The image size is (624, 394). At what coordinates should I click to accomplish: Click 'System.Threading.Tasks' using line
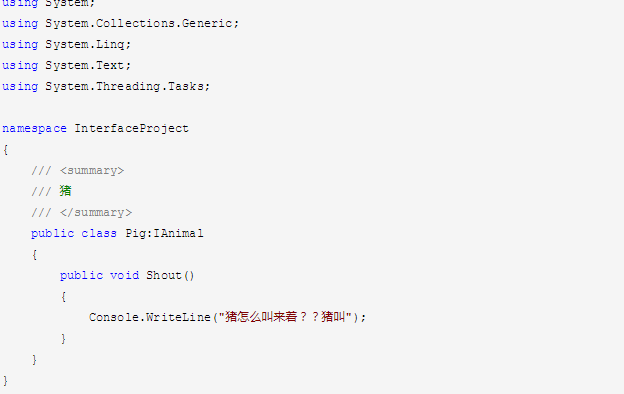[106, 86]
